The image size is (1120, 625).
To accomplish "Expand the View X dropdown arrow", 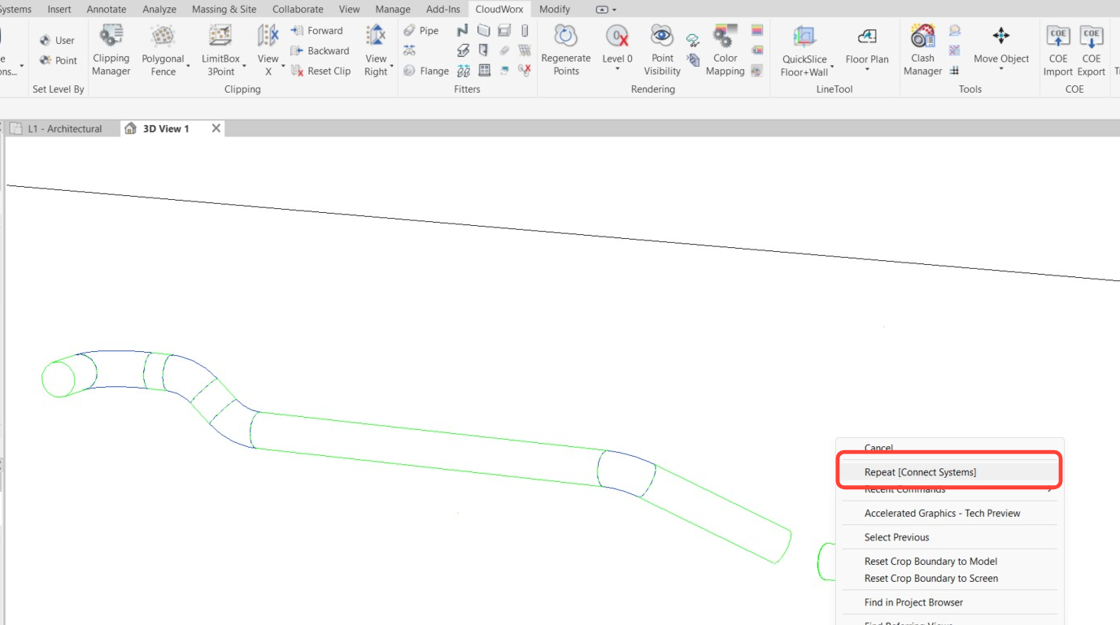I will (x=283, y=66).
